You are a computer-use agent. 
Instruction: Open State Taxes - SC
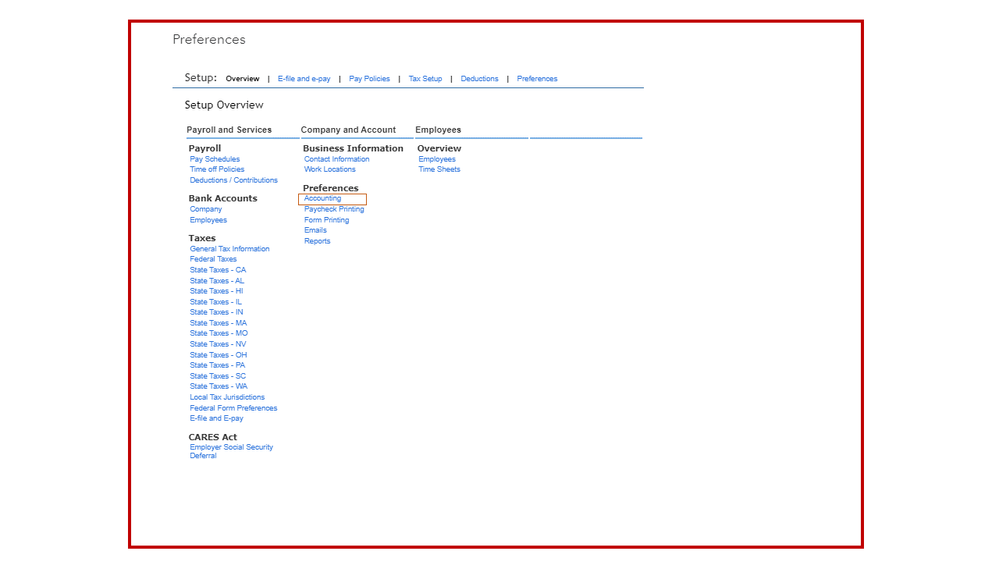217,376
